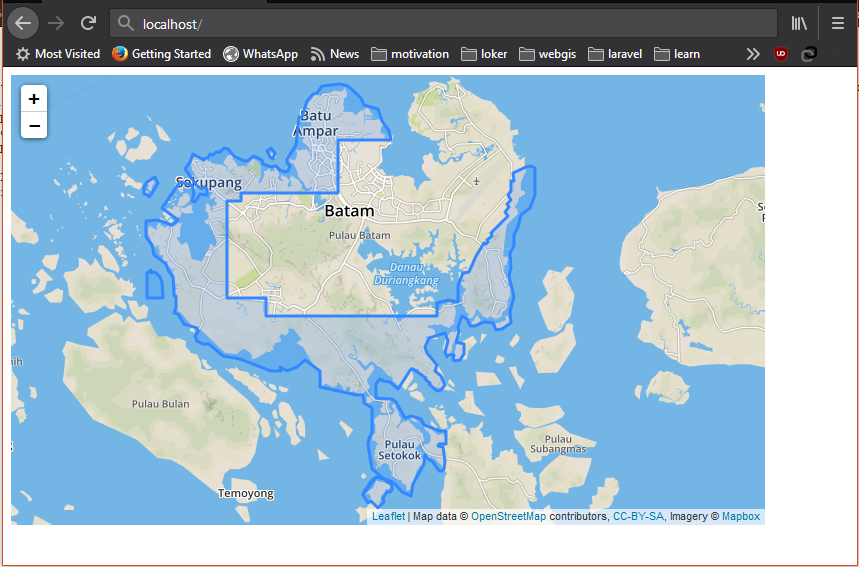Click the uBlock Origin shield icon
This screenshot has width=859, height=567.
781,54
